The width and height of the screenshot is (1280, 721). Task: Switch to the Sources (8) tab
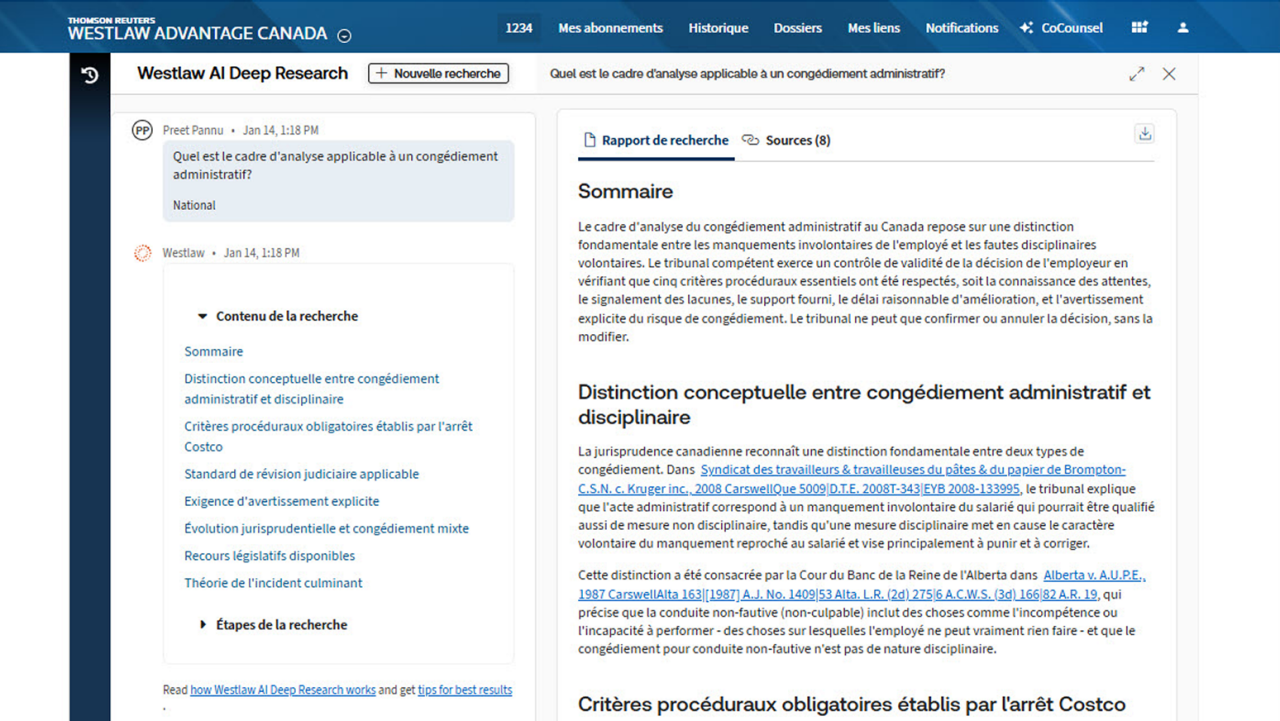coord(787,140)
